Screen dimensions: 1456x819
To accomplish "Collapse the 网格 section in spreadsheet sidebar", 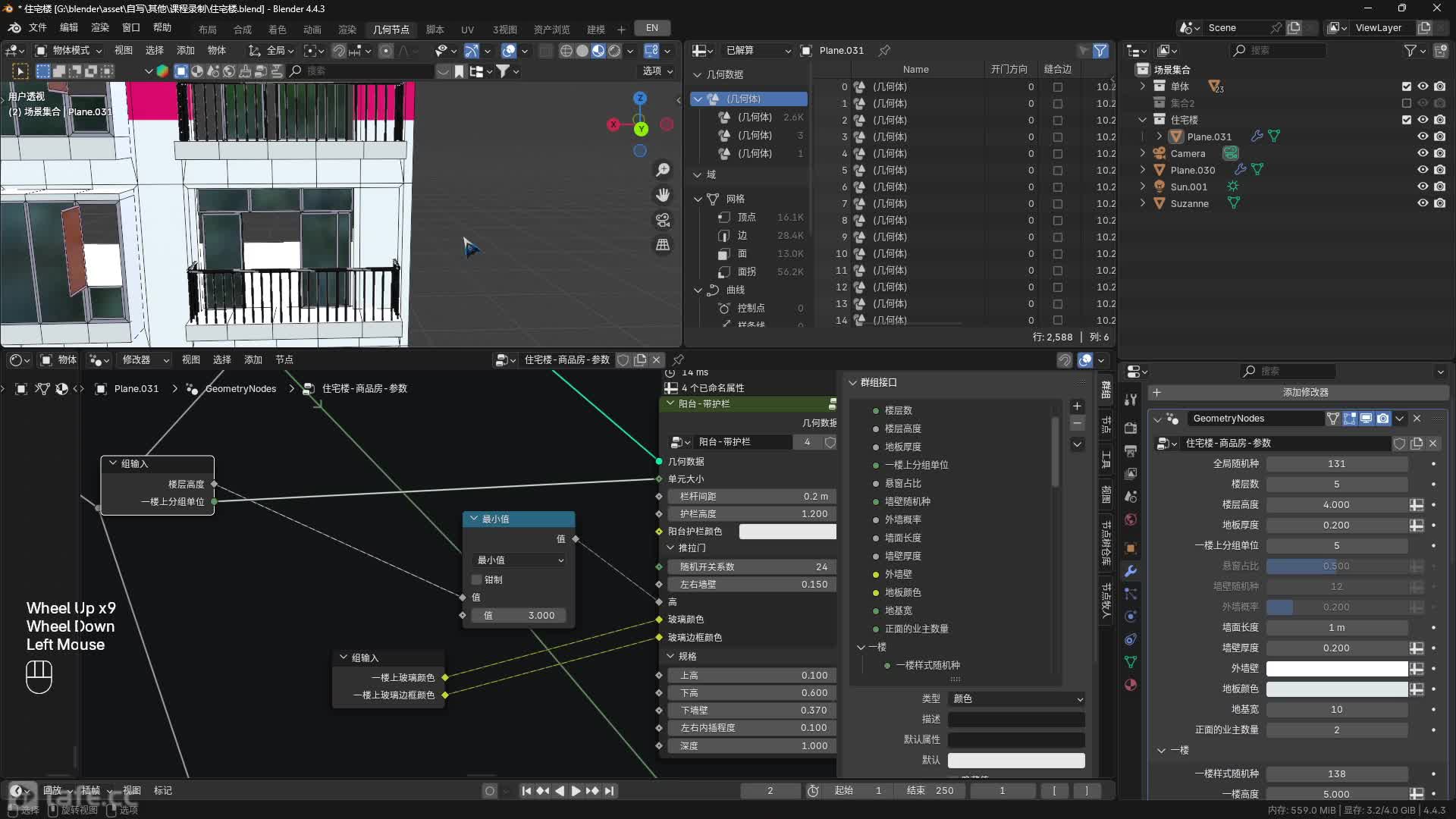I will [x=698, y=199].
